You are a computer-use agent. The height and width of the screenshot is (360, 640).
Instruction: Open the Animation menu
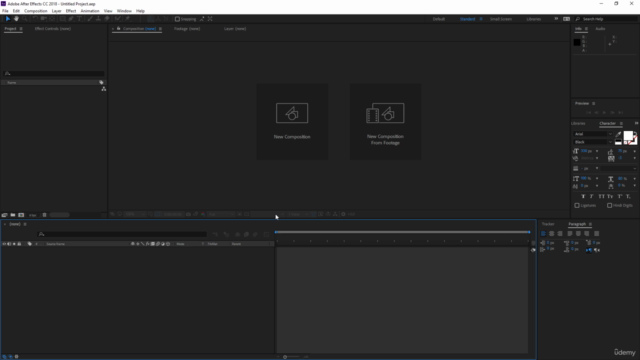[x=90, y=11]
